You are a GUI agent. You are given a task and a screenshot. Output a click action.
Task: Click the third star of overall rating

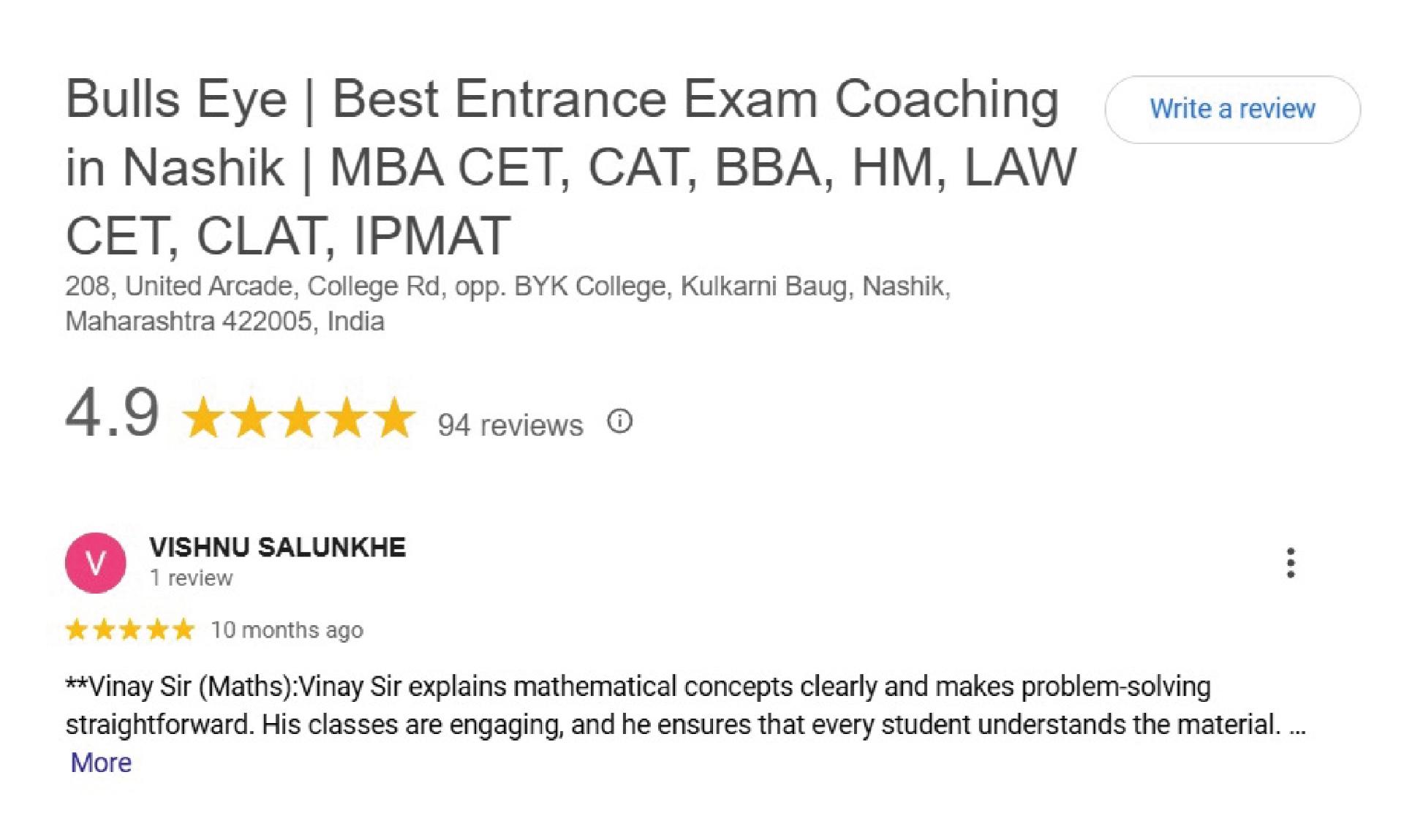[x=299, y=417]
